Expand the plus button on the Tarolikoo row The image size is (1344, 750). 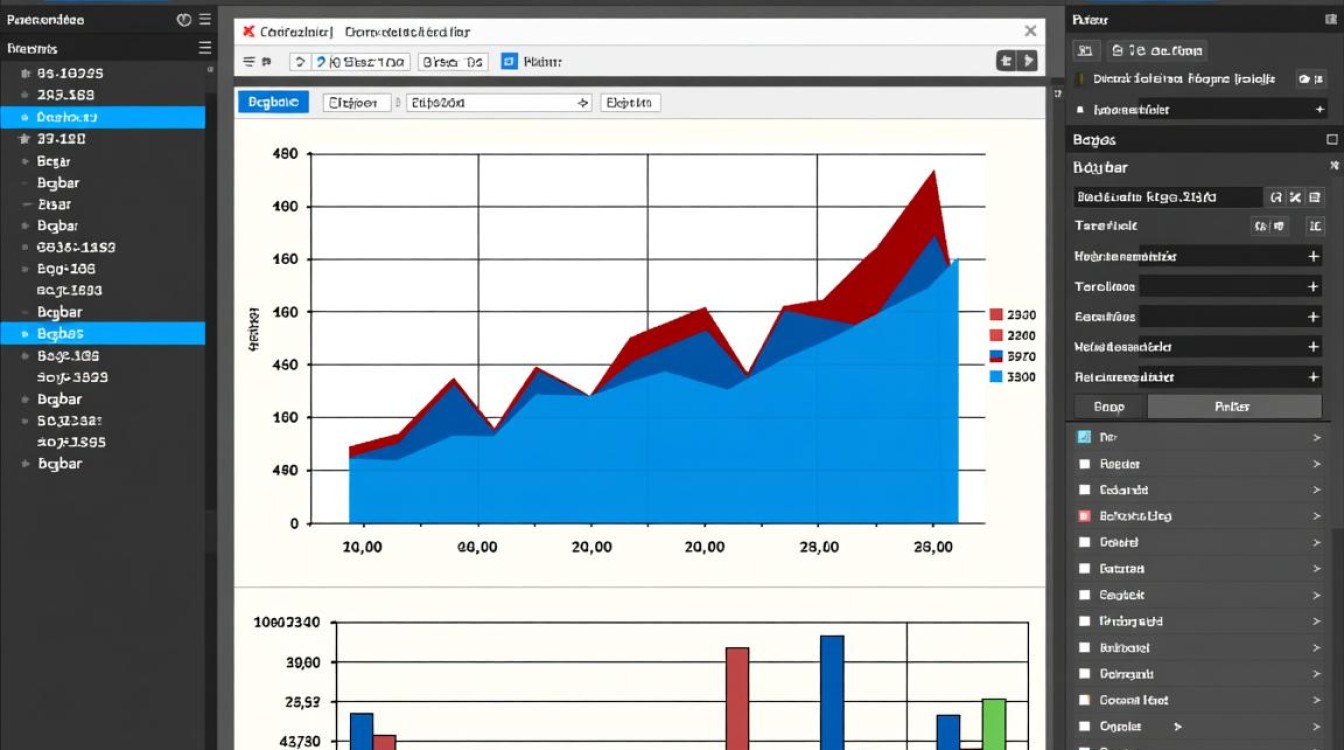1313,287
